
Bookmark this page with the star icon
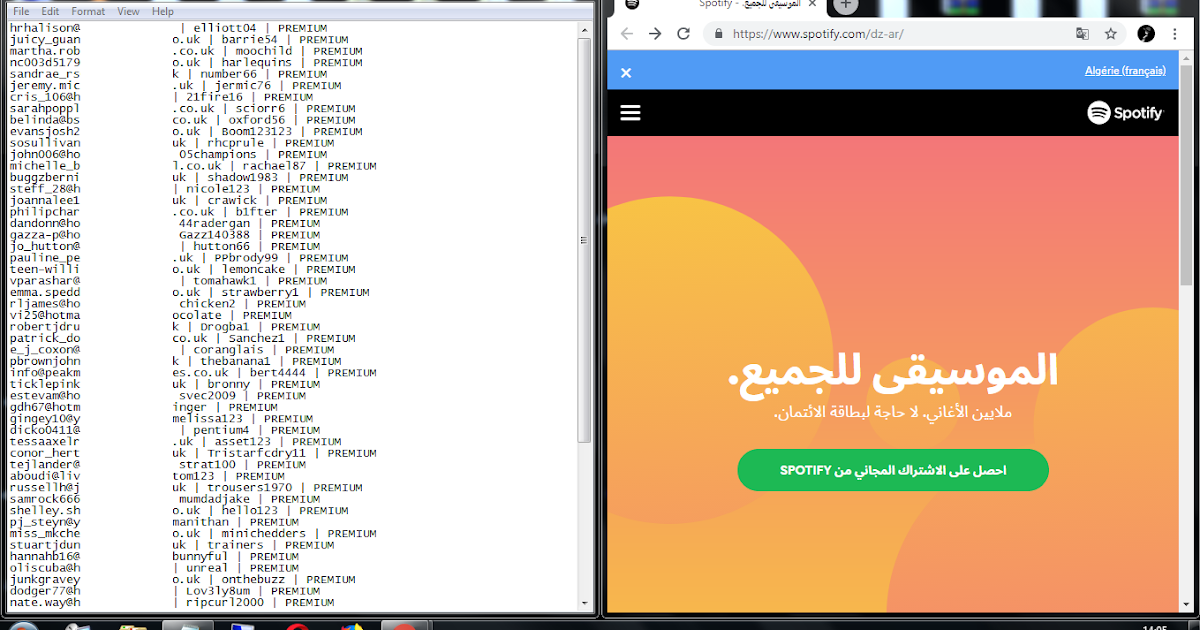coord(1110,33)
